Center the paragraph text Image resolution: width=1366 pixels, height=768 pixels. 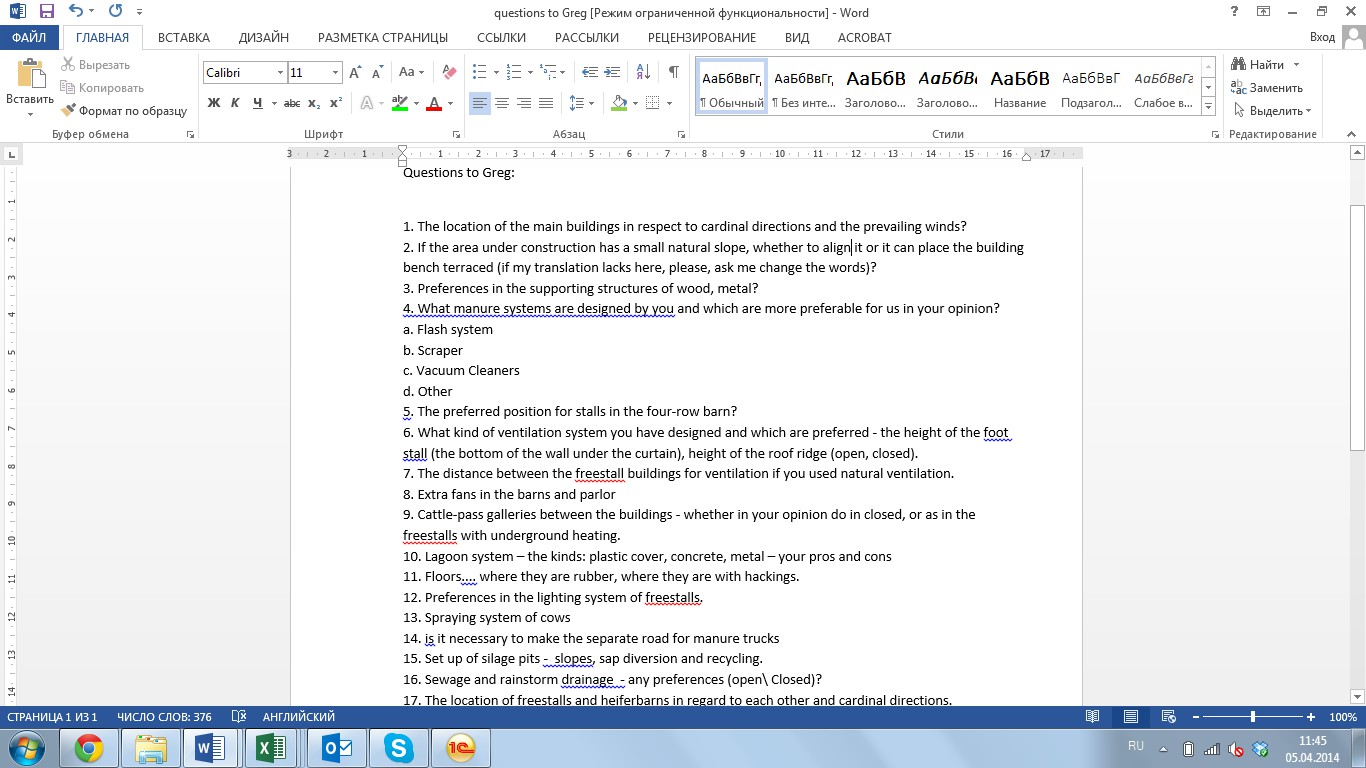click(x=502, y=103)
